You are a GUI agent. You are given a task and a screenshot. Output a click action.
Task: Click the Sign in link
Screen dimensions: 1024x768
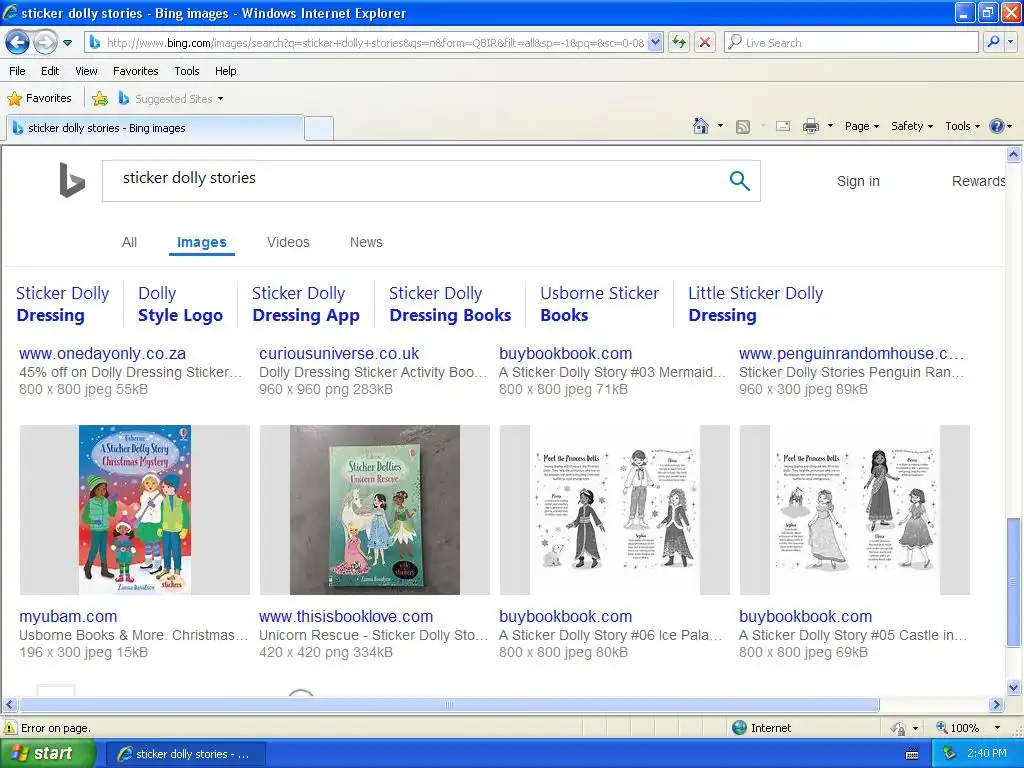858,181
